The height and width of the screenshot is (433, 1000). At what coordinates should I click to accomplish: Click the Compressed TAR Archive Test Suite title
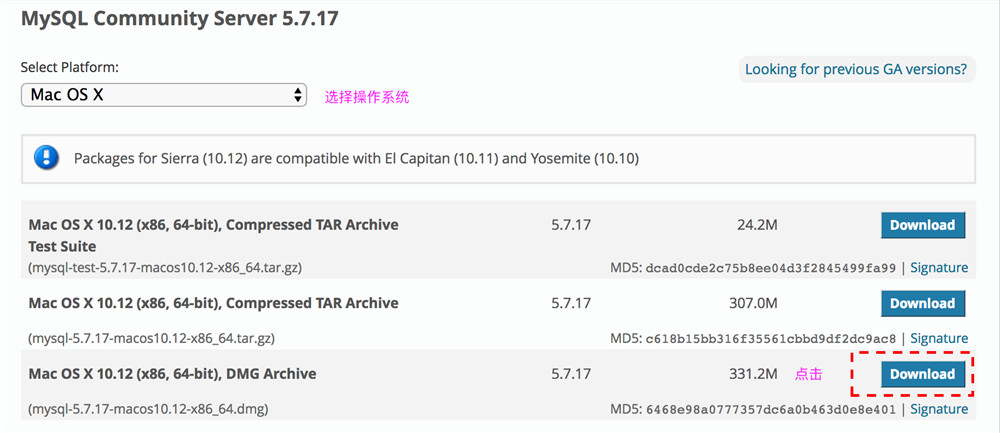213,225
